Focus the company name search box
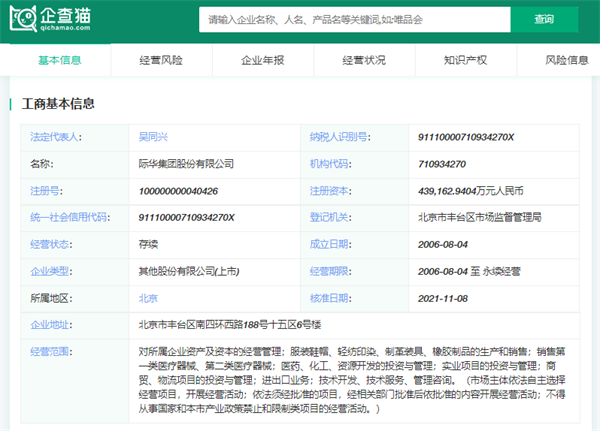This screenshot has width=600, height=431. pyautogui.click(x=354, y=20)
